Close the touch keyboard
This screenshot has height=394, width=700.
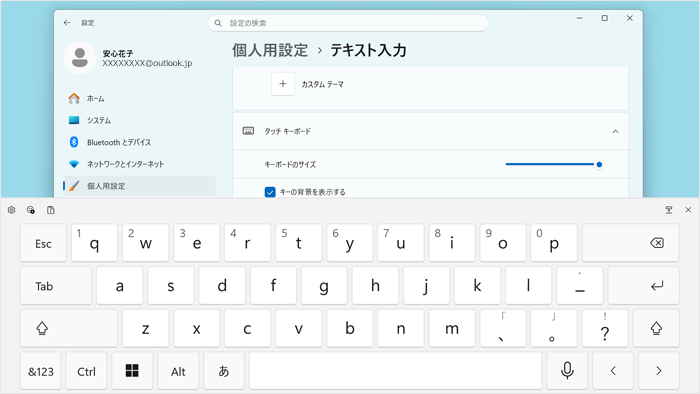pyautogui.click(x=688, y=210)
